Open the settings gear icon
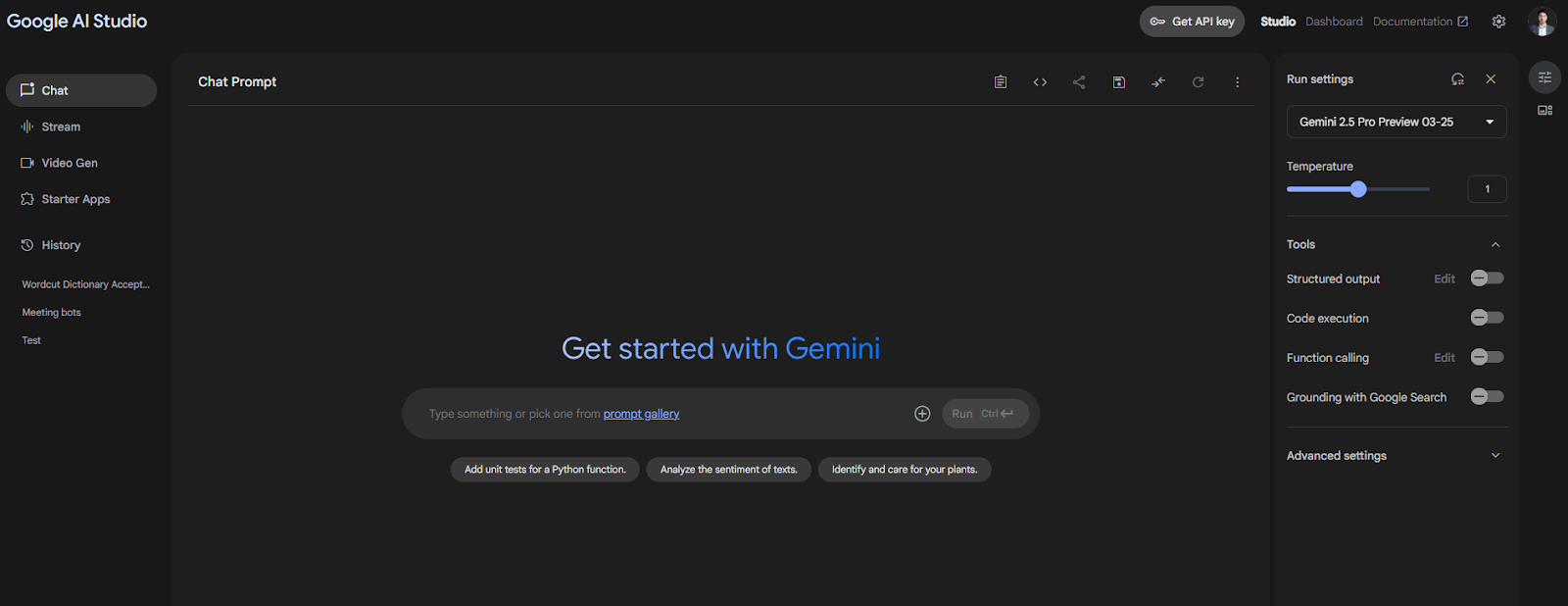The height and width of the screenshot is (606, 1568). 1498,22
